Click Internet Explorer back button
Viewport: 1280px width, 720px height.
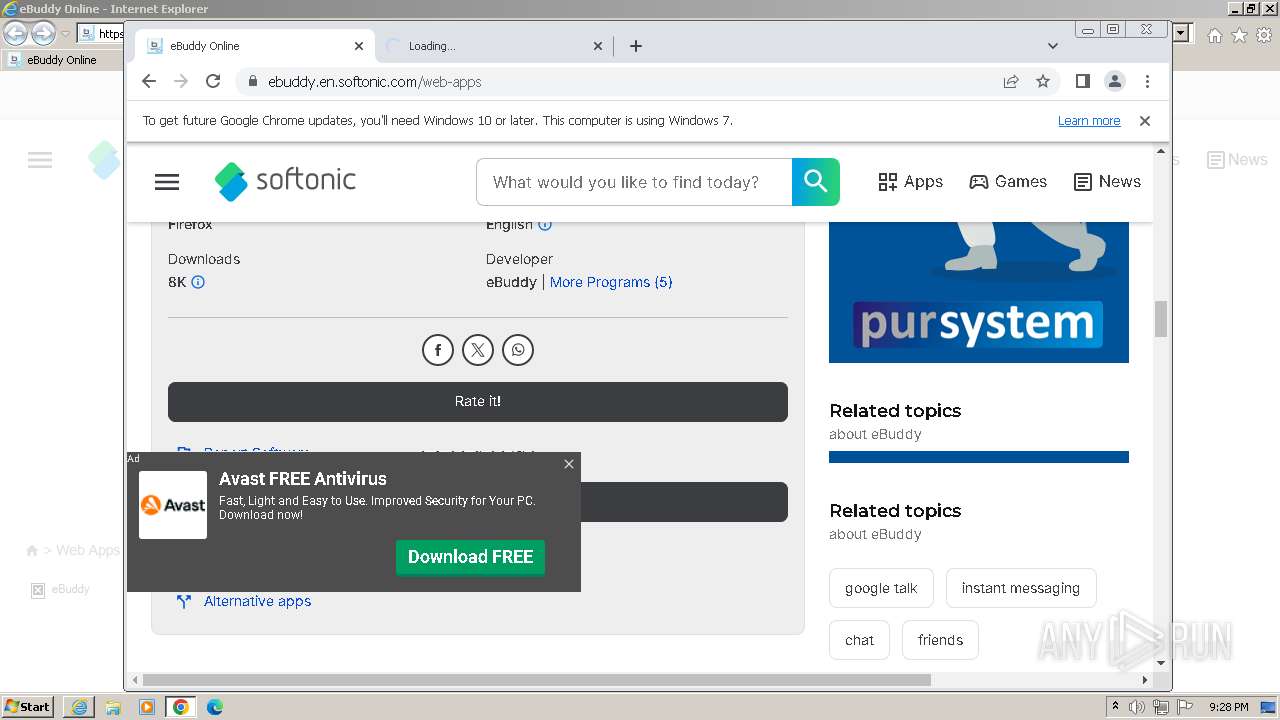point(16,34)
